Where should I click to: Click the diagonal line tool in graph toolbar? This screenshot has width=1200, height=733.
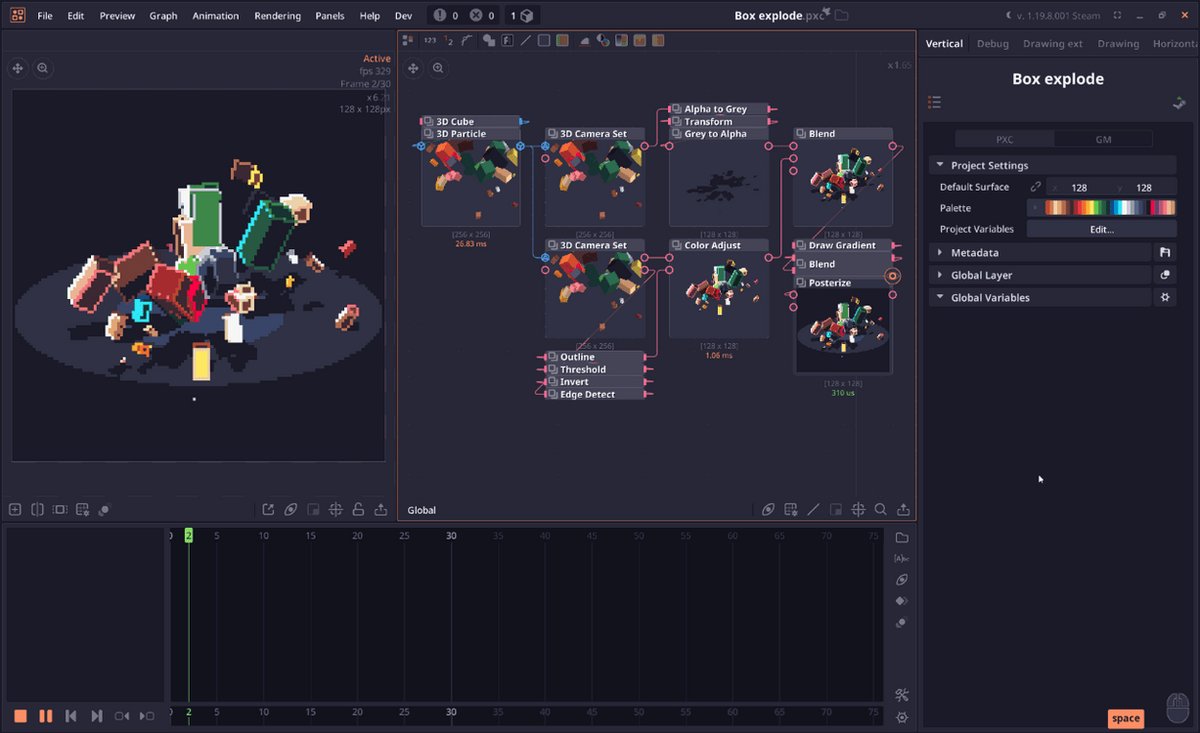coord(526,41)
